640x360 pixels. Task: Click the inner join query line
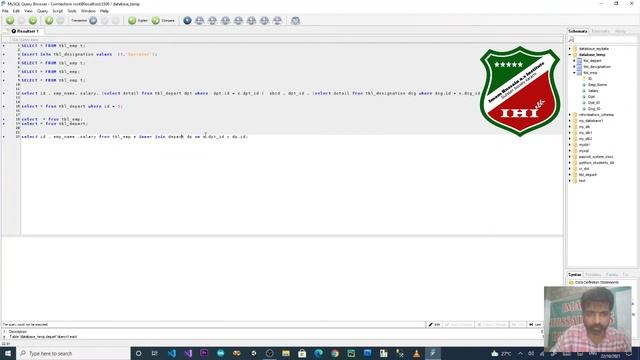tap(134, 137)
